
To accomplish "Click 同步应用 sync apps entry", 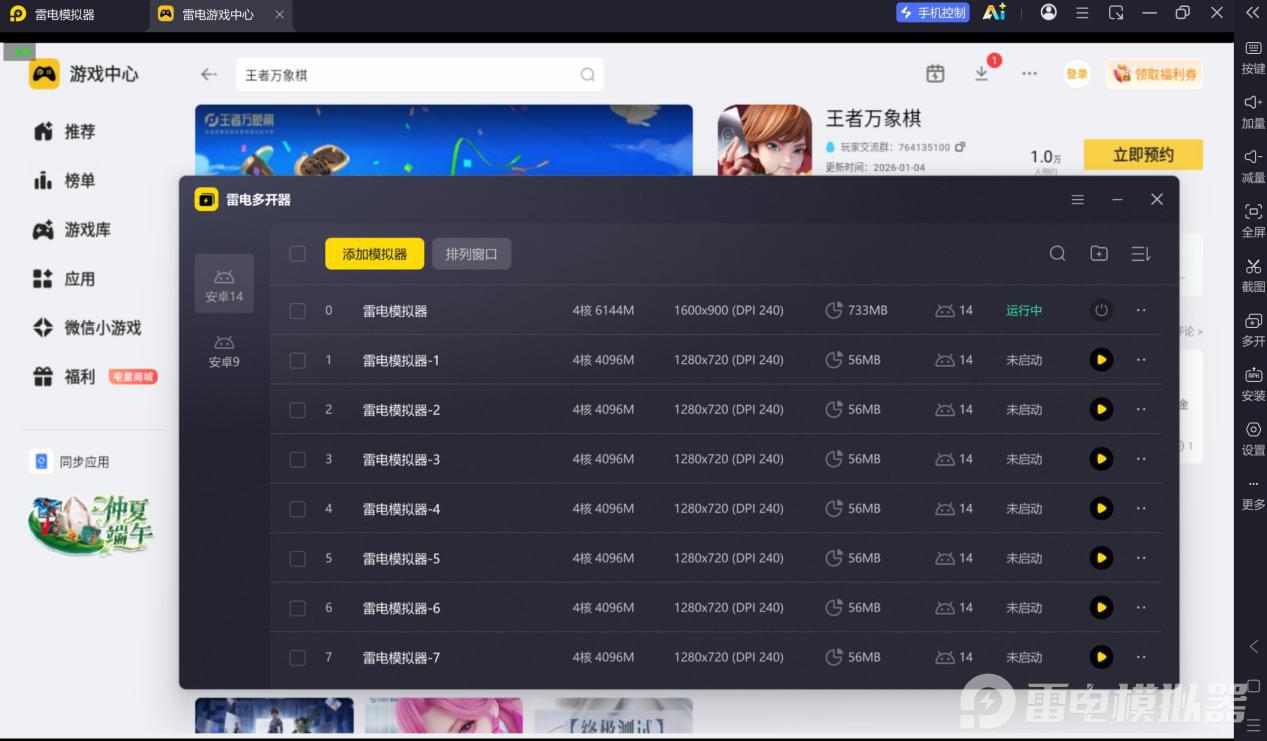I will [x=72, y=462].
